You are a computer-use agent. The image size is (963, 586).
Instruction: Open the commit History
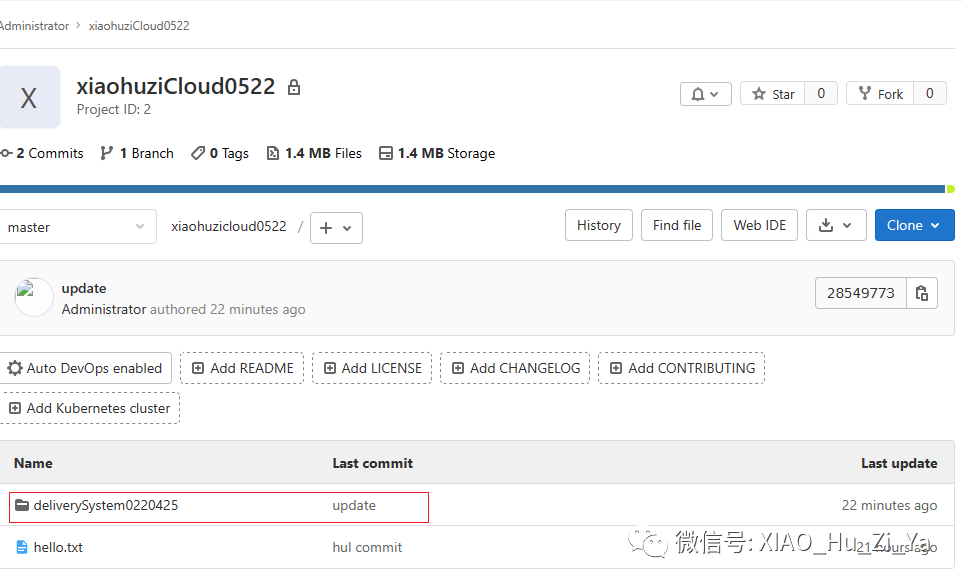(x=599, y=225)
